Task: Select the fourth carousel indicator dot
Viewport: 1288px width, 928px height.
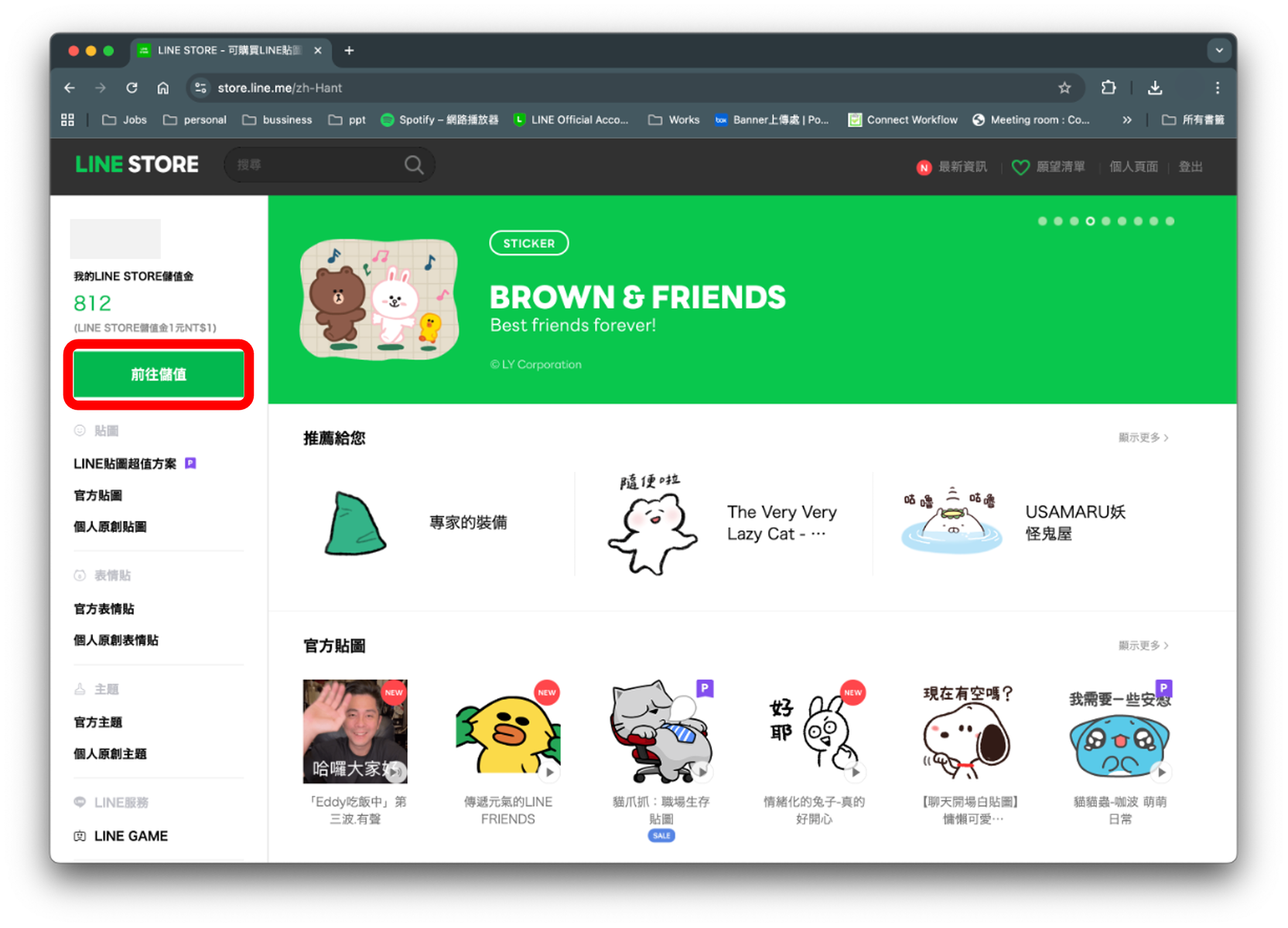Action: pos(1090,221)
